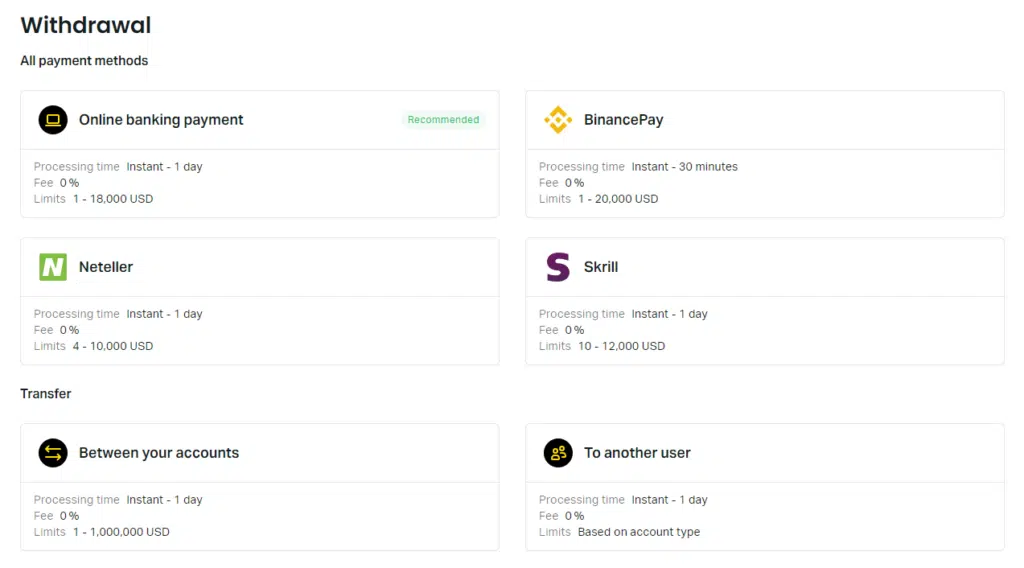Click the purple Skrill logo

pyautogui.click(x=558, y=267)
